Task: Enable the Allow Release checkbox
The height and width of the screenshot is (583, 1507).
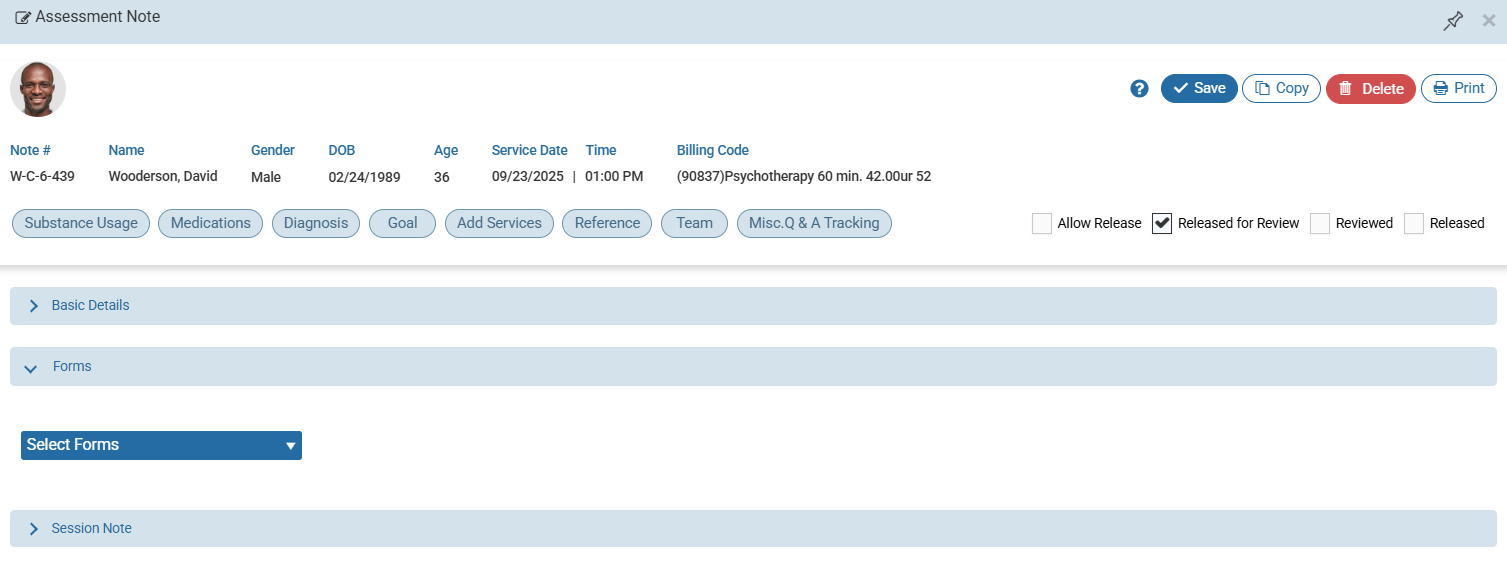Action: 1041,223
